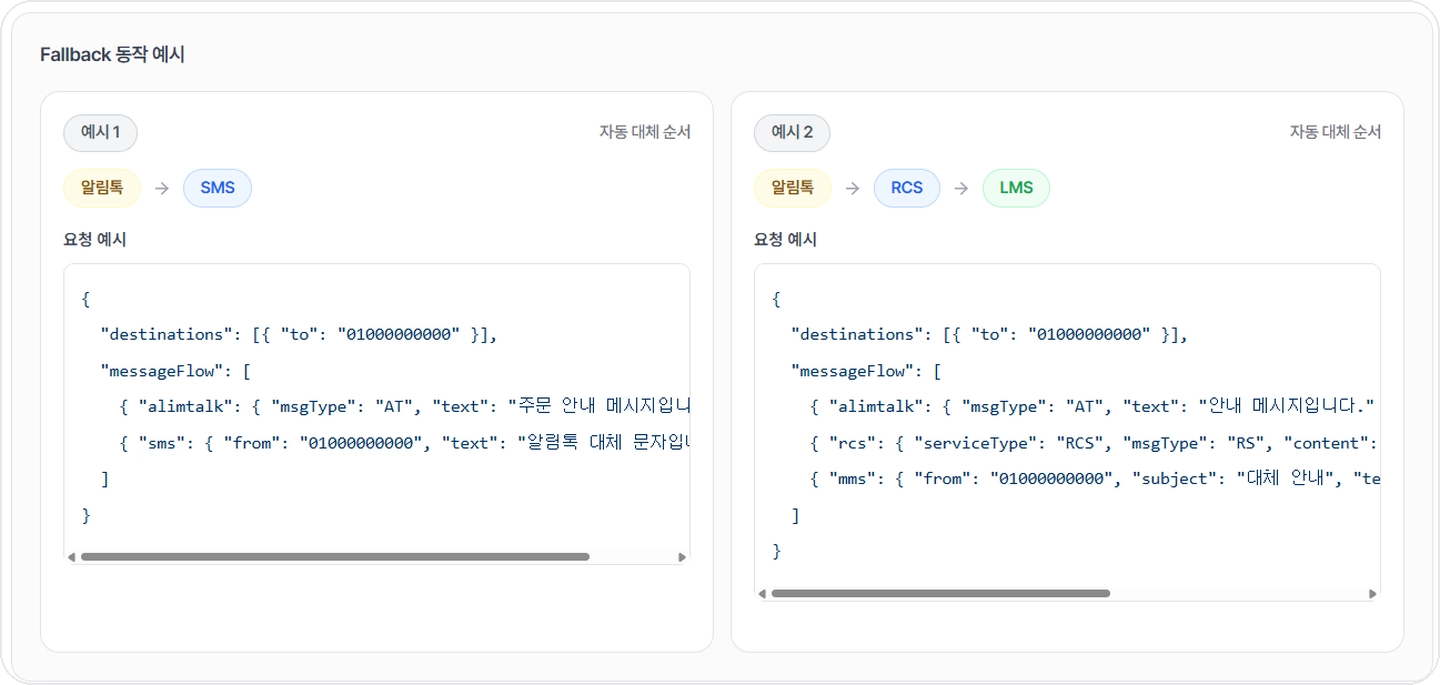Click the "destinations" line in 예시 1 code

299,335
